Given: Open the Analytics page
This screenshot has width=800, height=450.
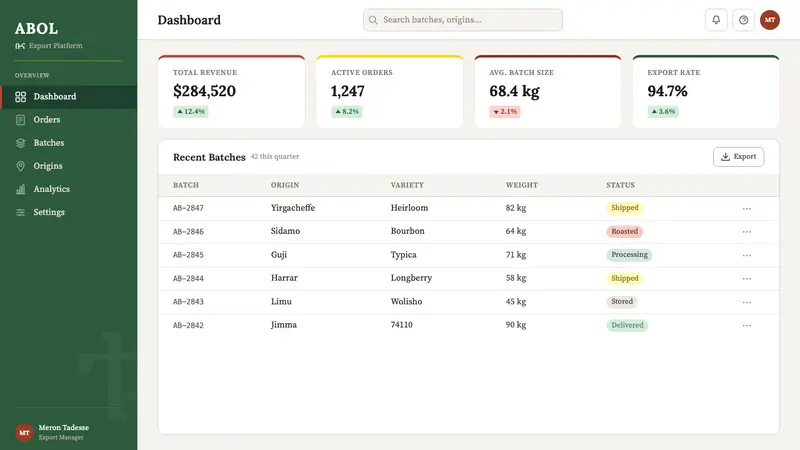Looking at the screenshot, I should pos(68,189).
